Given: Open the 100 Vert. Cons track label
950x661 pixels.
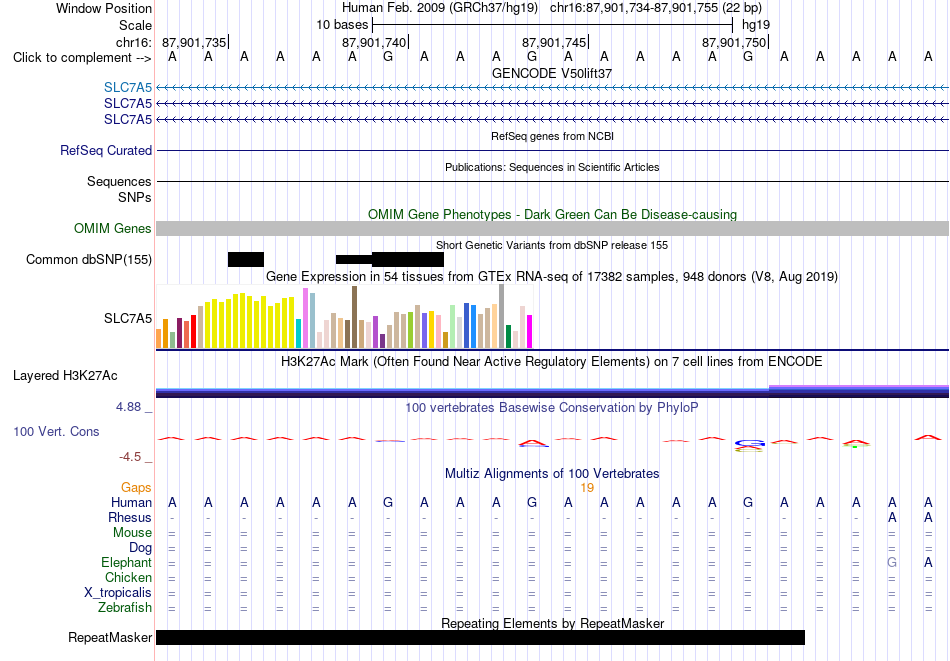Looking at the screenshot, I should click(x=56, y=431).
